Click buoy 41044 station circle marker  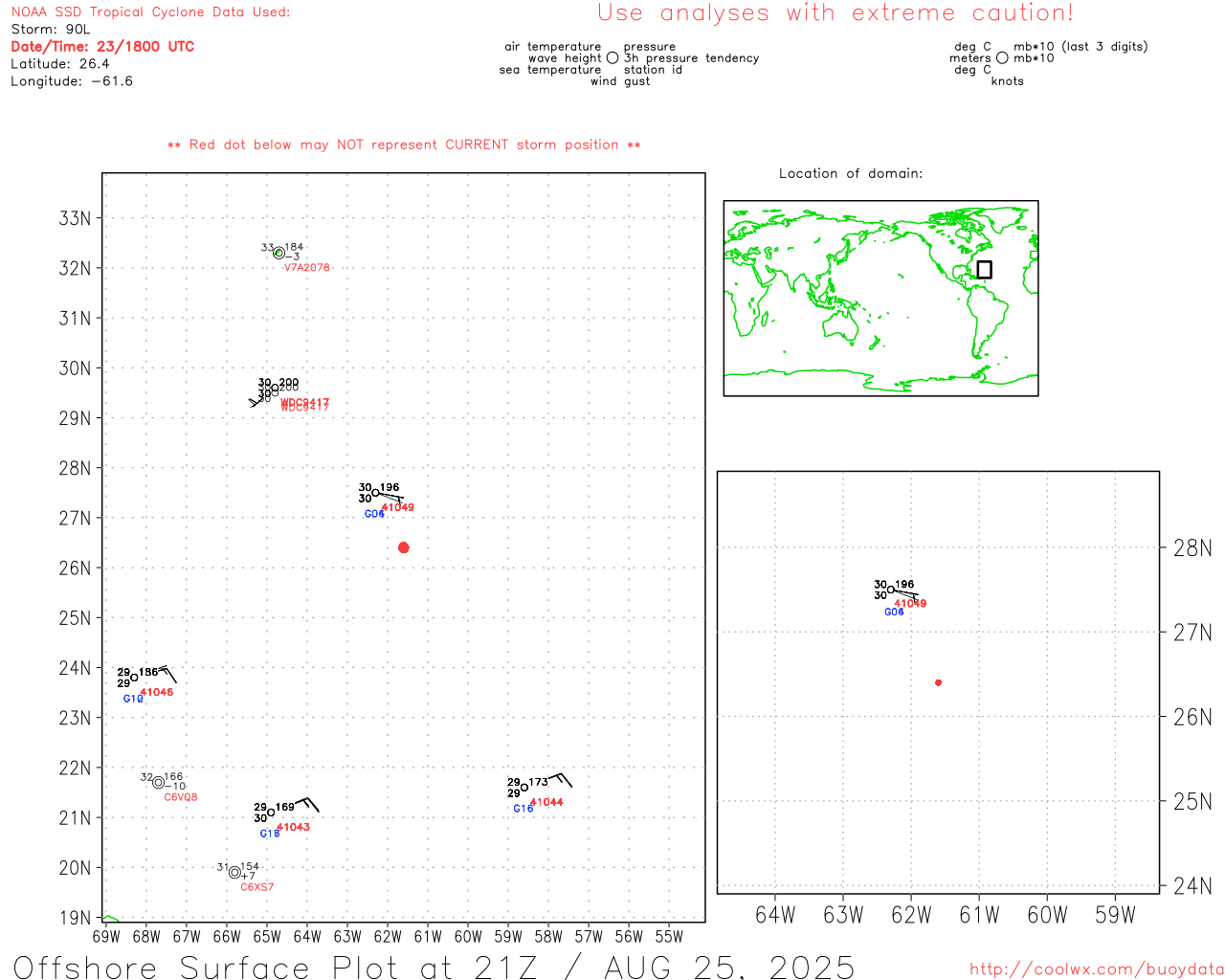click(524, 788)
